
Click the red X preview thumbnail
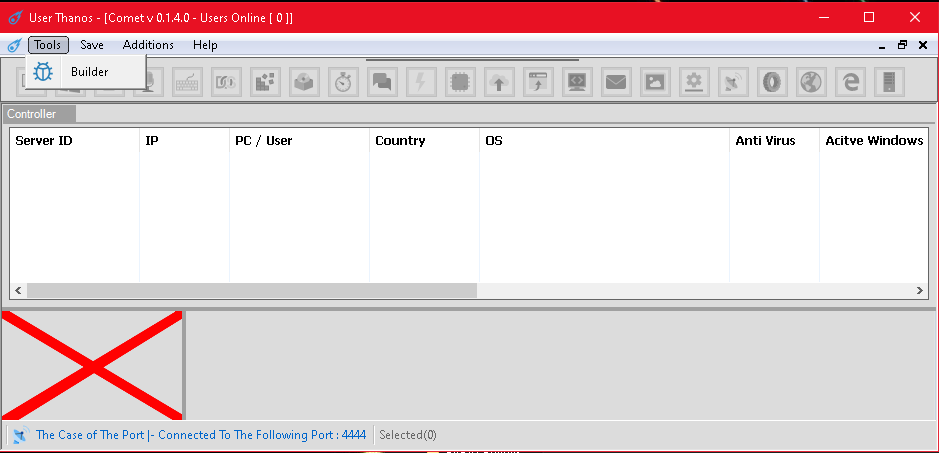point(92,366)
